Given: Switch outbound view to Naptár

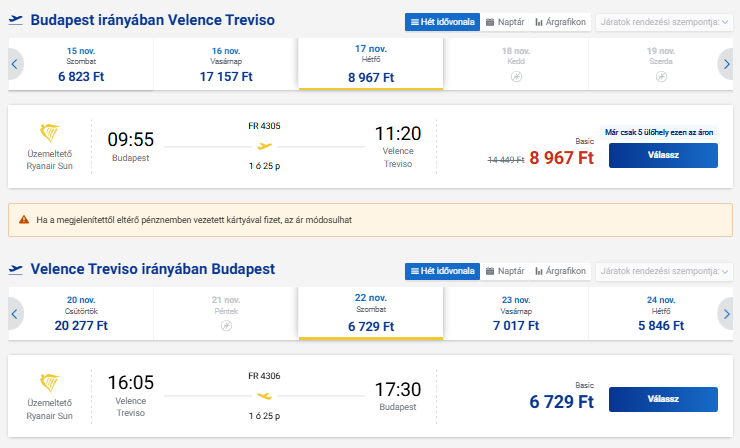Looking at the screenshot, I should [x=504, y=21].
